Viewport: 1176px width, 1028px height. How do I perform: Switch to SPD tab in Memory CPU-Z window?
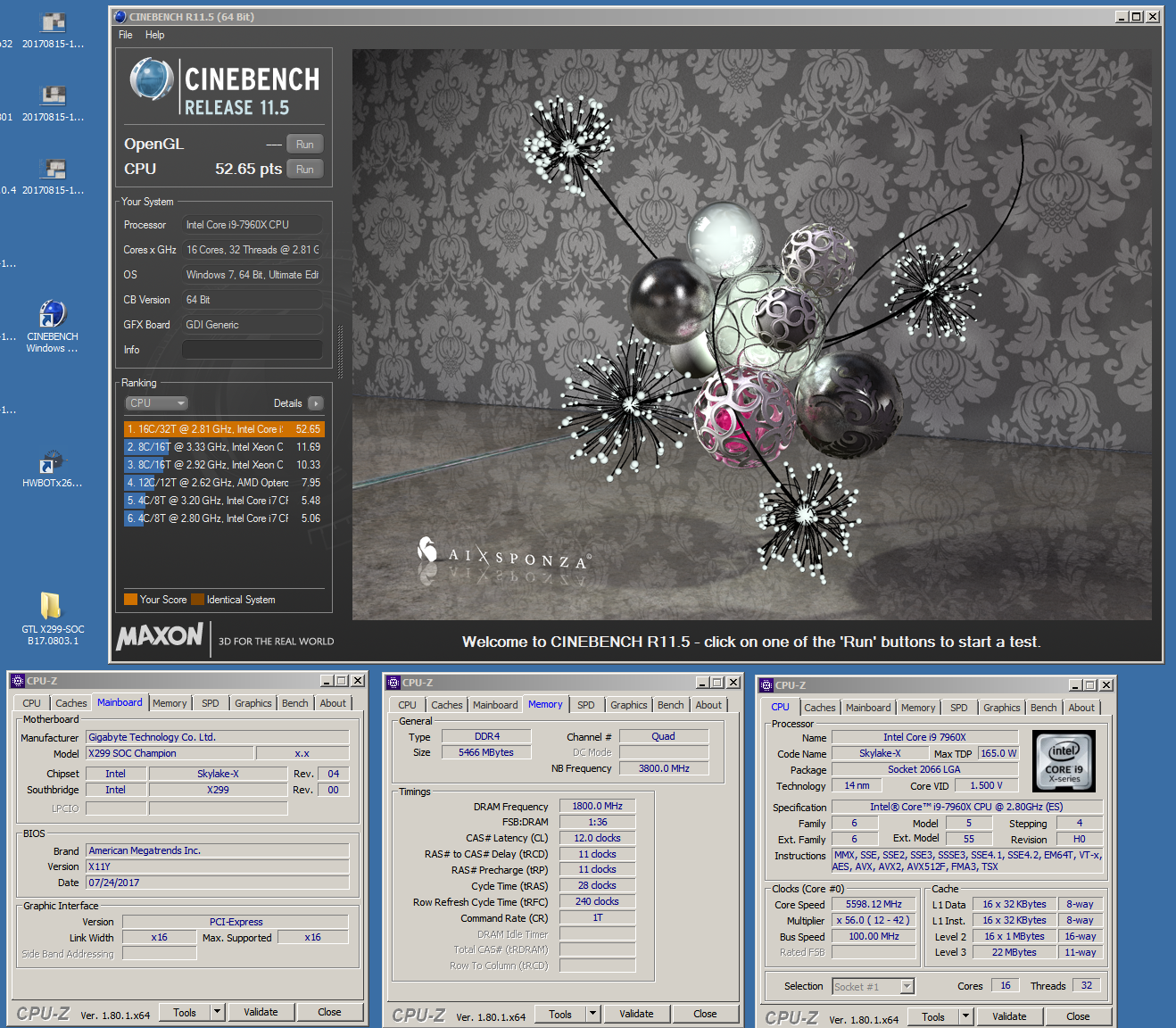coord(585,705)
